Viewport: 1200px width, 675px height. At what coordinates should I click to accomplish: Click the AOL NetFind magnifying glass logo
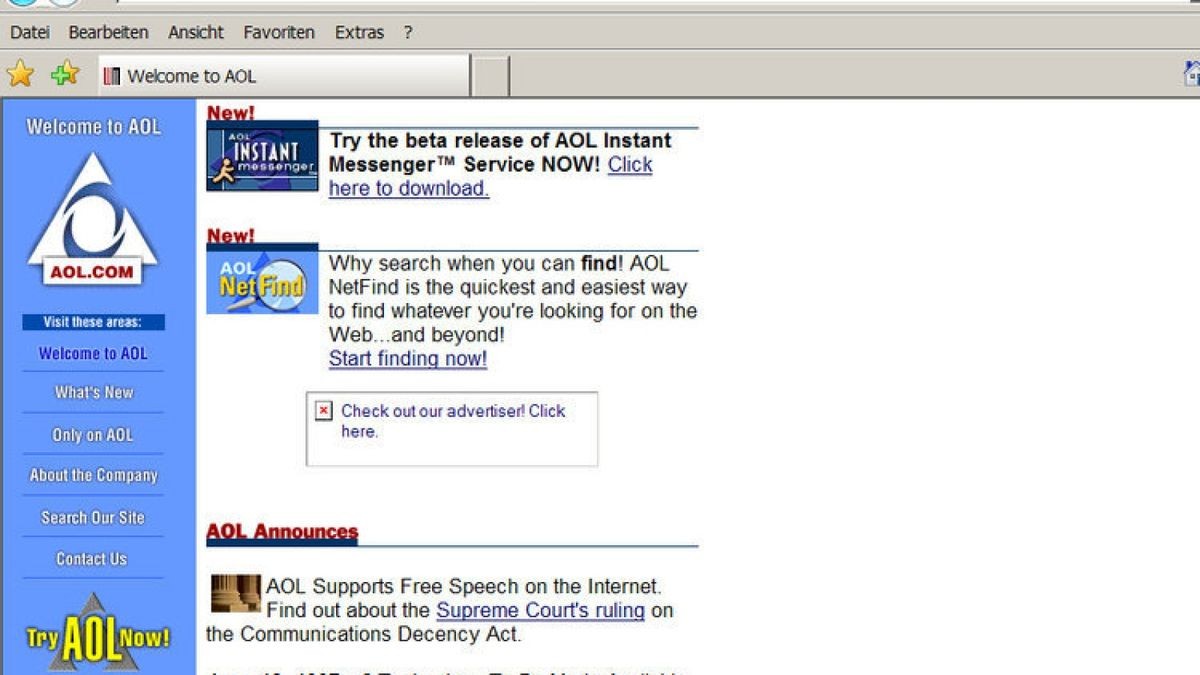[x=262, y=283]
